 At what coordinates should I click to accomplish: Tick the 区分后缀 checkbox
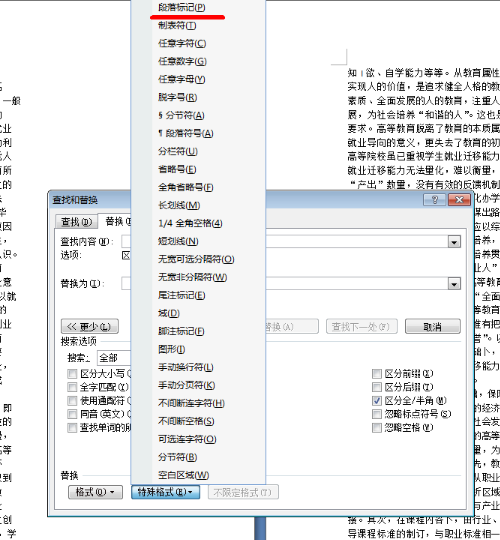[x=377, y=387]
